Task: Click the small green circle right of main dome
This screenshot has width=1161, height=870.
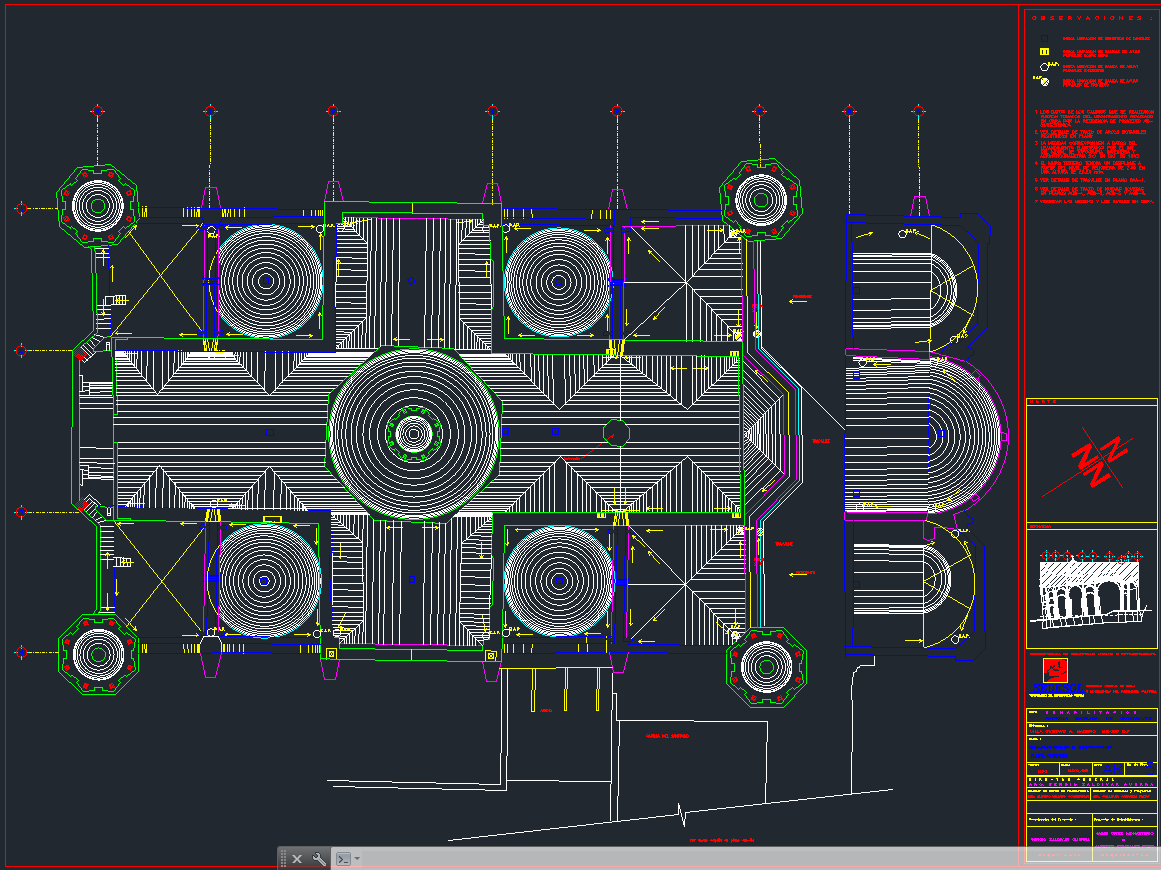Action: (616, 433)
